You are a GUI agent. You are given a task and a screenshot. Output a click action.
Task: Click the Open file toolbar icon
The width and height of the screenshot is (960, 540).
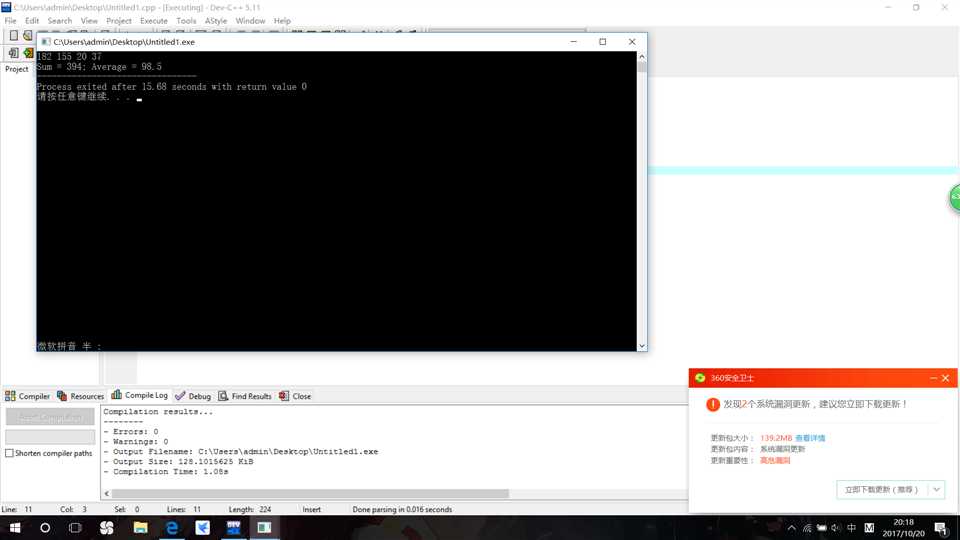(x=28, y=36)
